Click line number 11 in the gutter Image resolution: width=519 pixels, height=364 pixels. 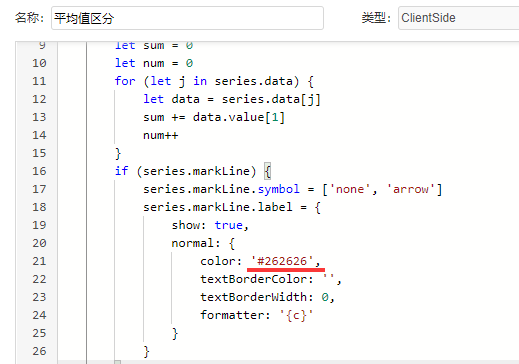tap(39, 81)
